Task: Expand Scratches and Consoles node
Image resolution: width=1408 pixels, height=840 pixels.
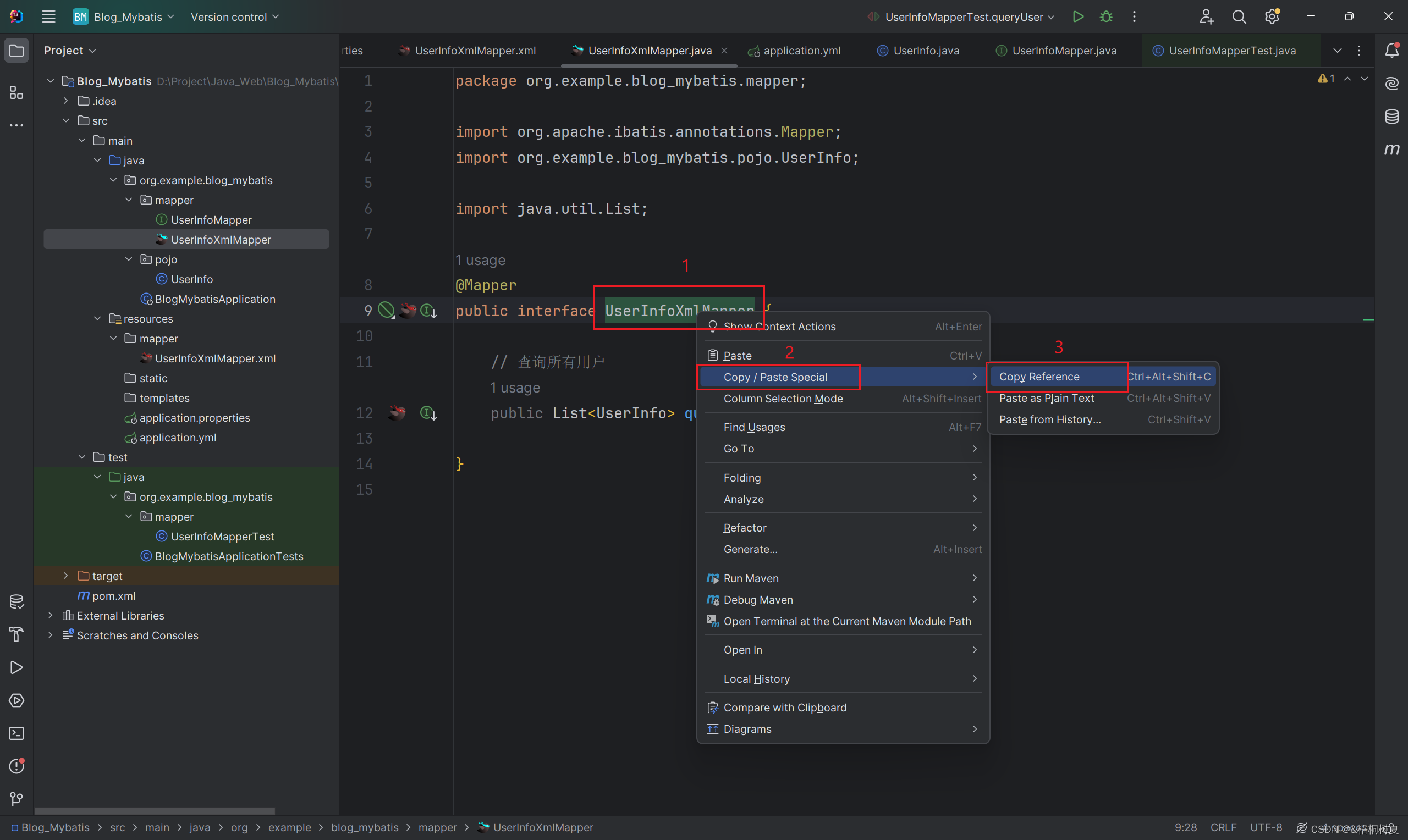Action: 51,635
